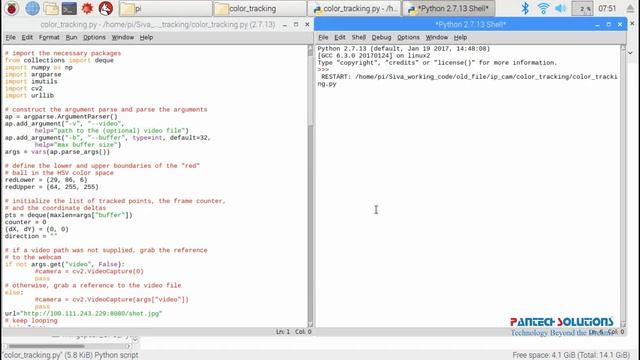640x360 pixels.
Task: Open the Wolfram icon in taskbar
Action: click(106, 8)
